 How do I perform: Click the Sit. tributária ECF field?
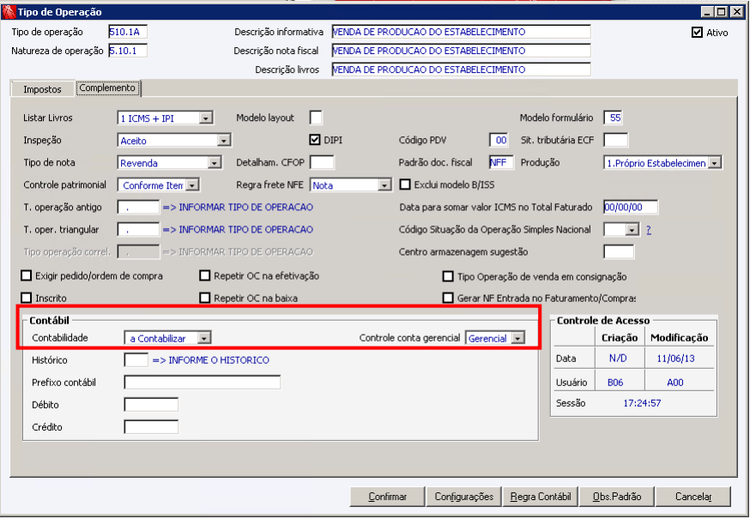pyautogui.click(x=616, y=140)
